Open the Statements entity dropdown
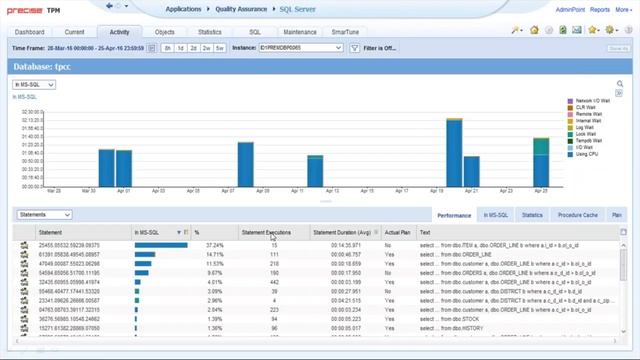This screenshot has width=640, height=360. [44, 214]
